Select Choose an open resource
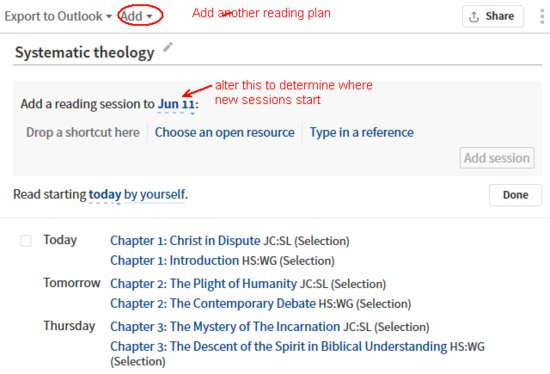Viewport: 550px width, 374px height. 224,132
